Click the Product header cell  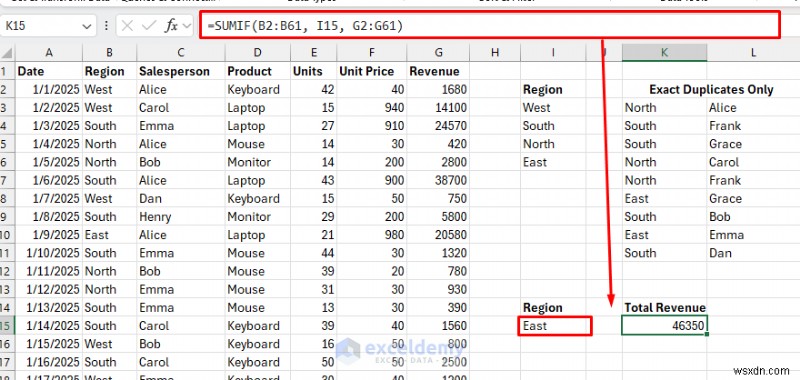pyautogui.click(x=257, y=71)
